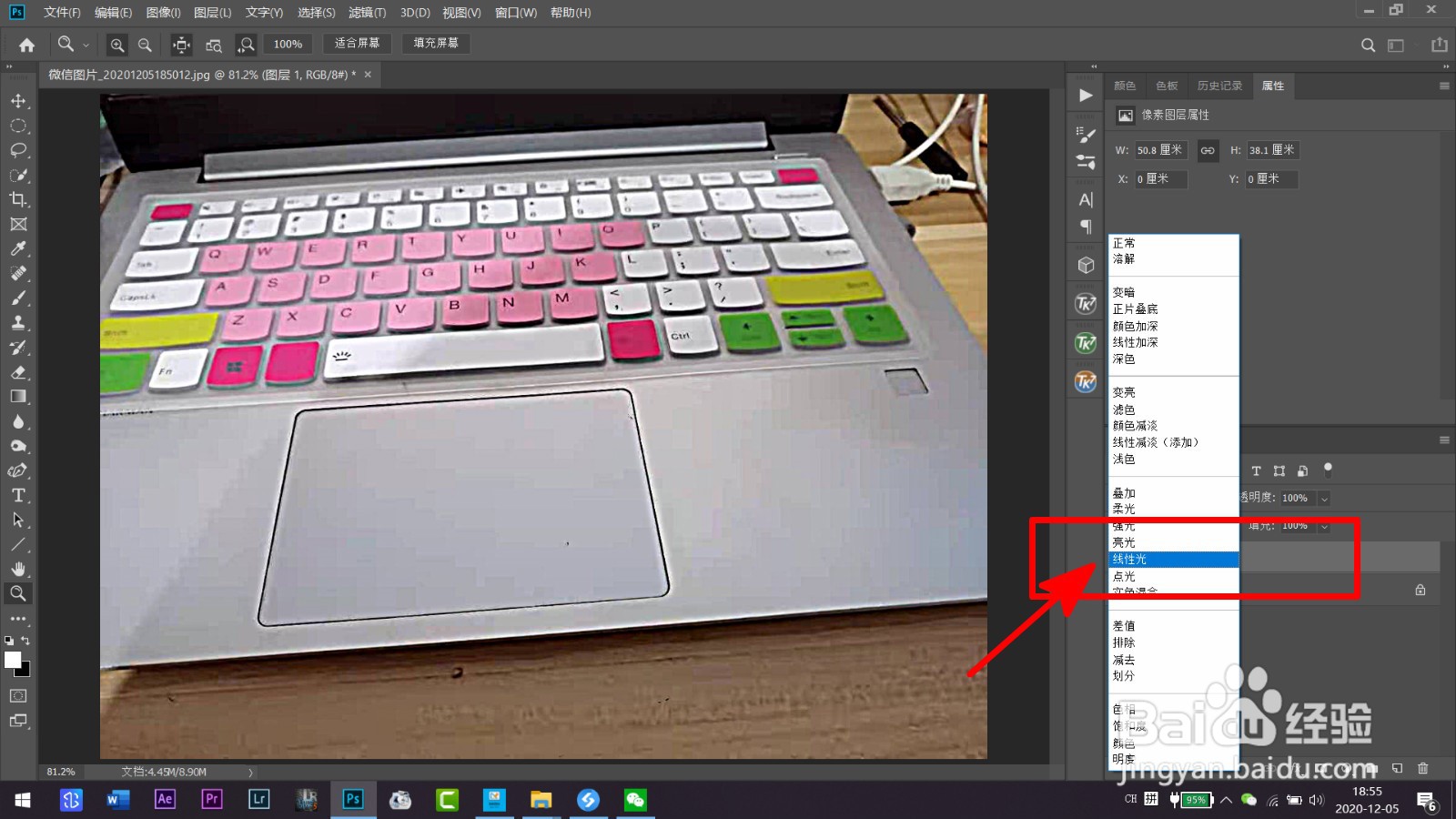Select the Elliptical Marquee tool

pyautogui.click(x=18, y=126)
